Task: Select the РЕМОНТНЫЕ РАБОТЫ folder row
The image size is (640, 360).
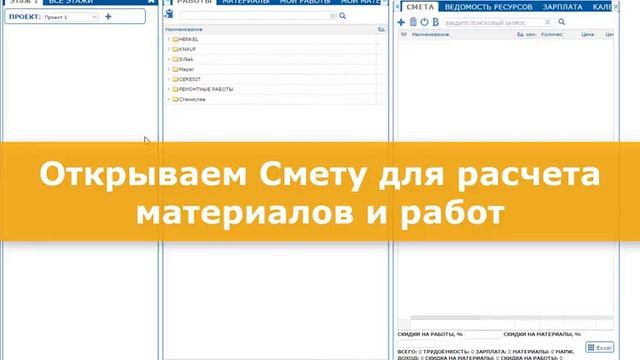Action: pyautogui.click(x=274, y=89)
